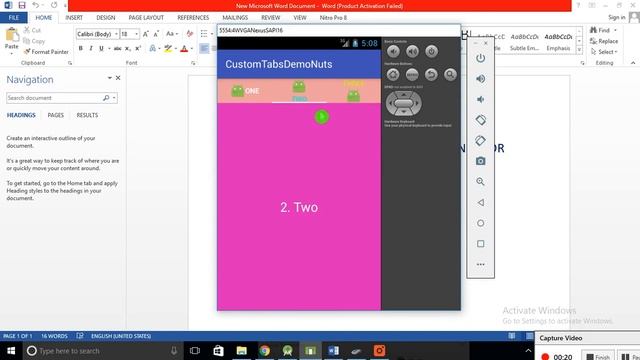Click Volume Down in emulator side toolbar
Viewport: 640px width, 360px height.
coord(480,99)
